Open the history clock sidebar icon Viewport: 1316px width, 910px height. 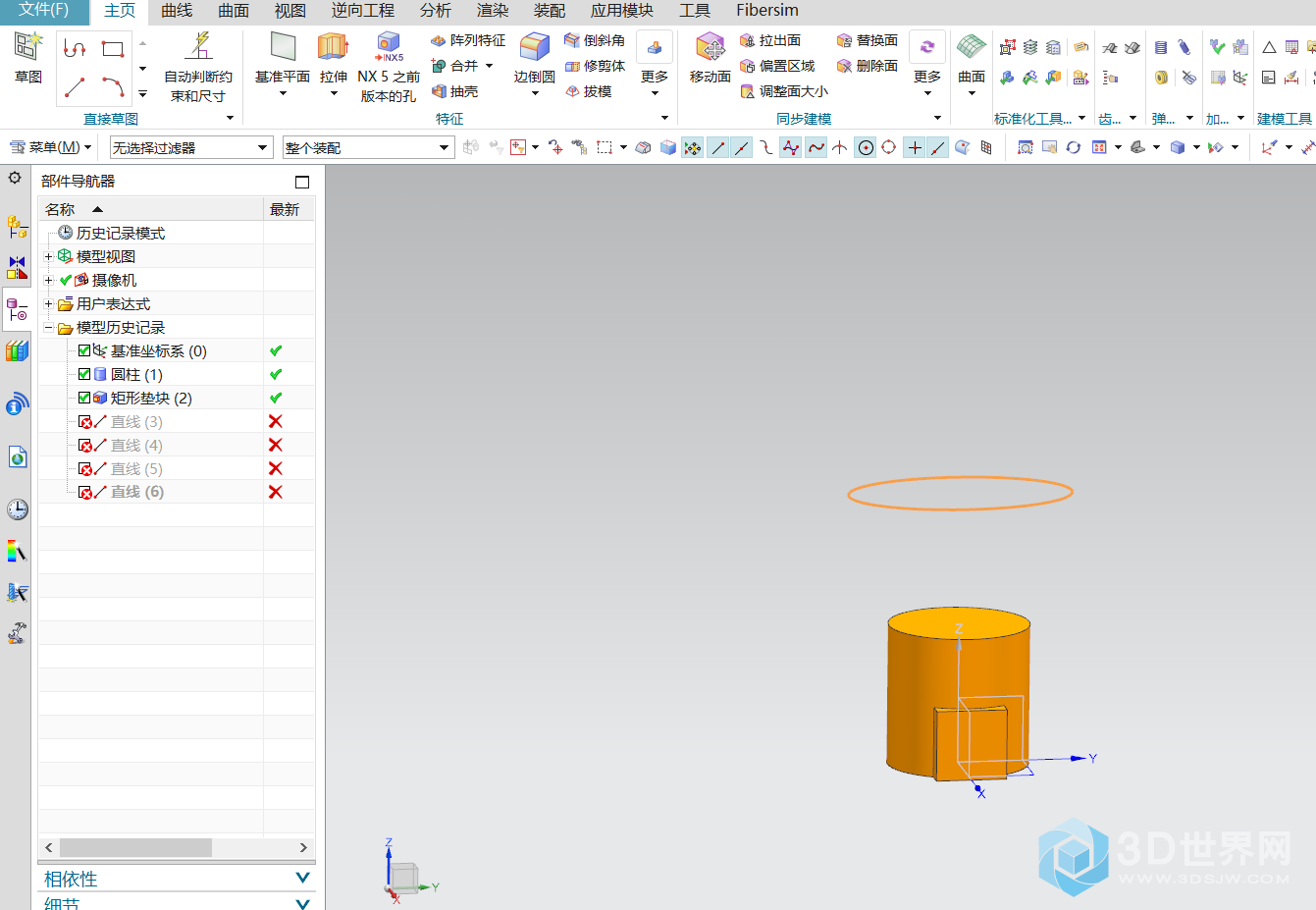pyautogui.click(x=18, y=509)
